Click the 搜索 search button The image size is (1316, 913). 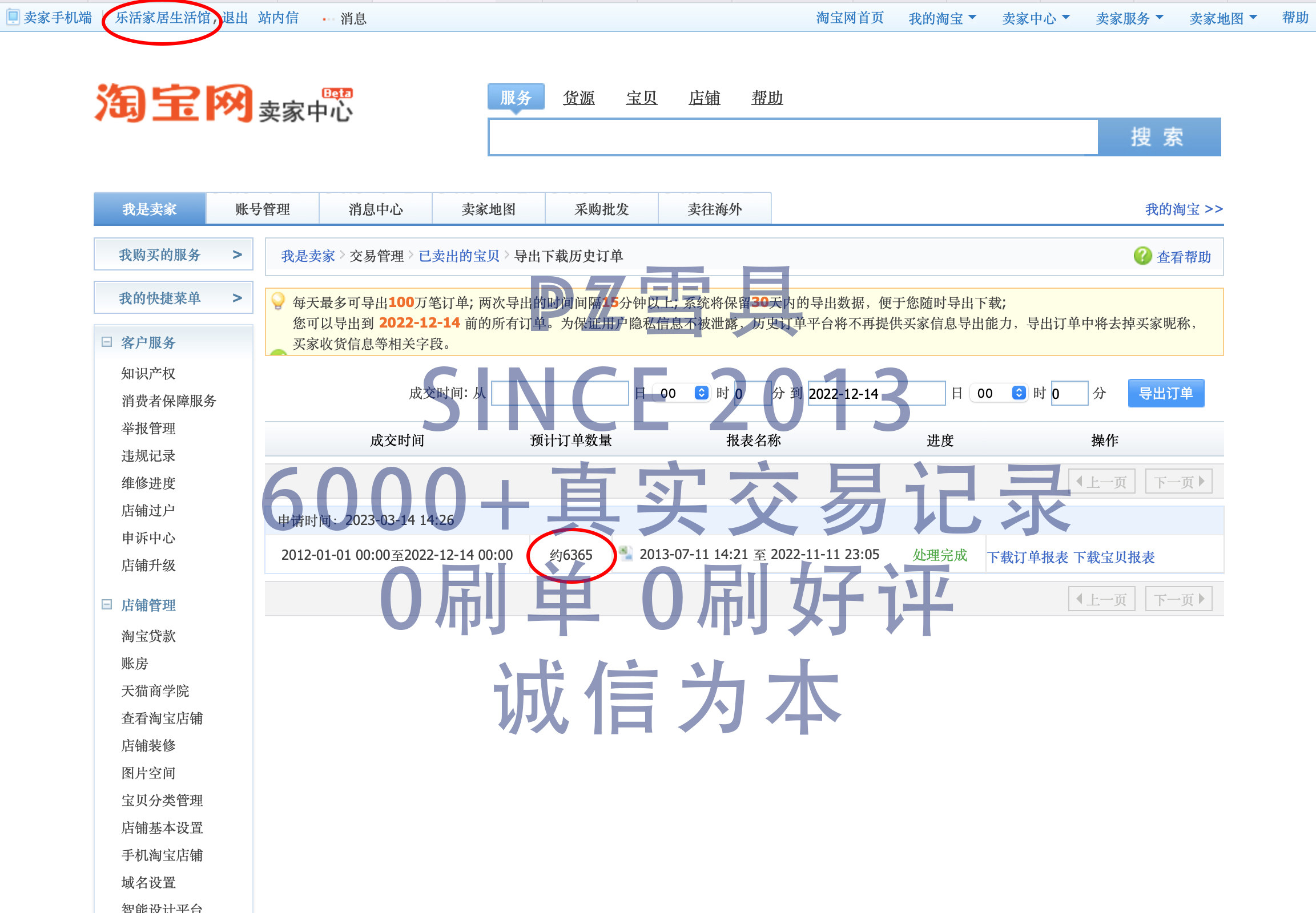[x=1158, y=138]
